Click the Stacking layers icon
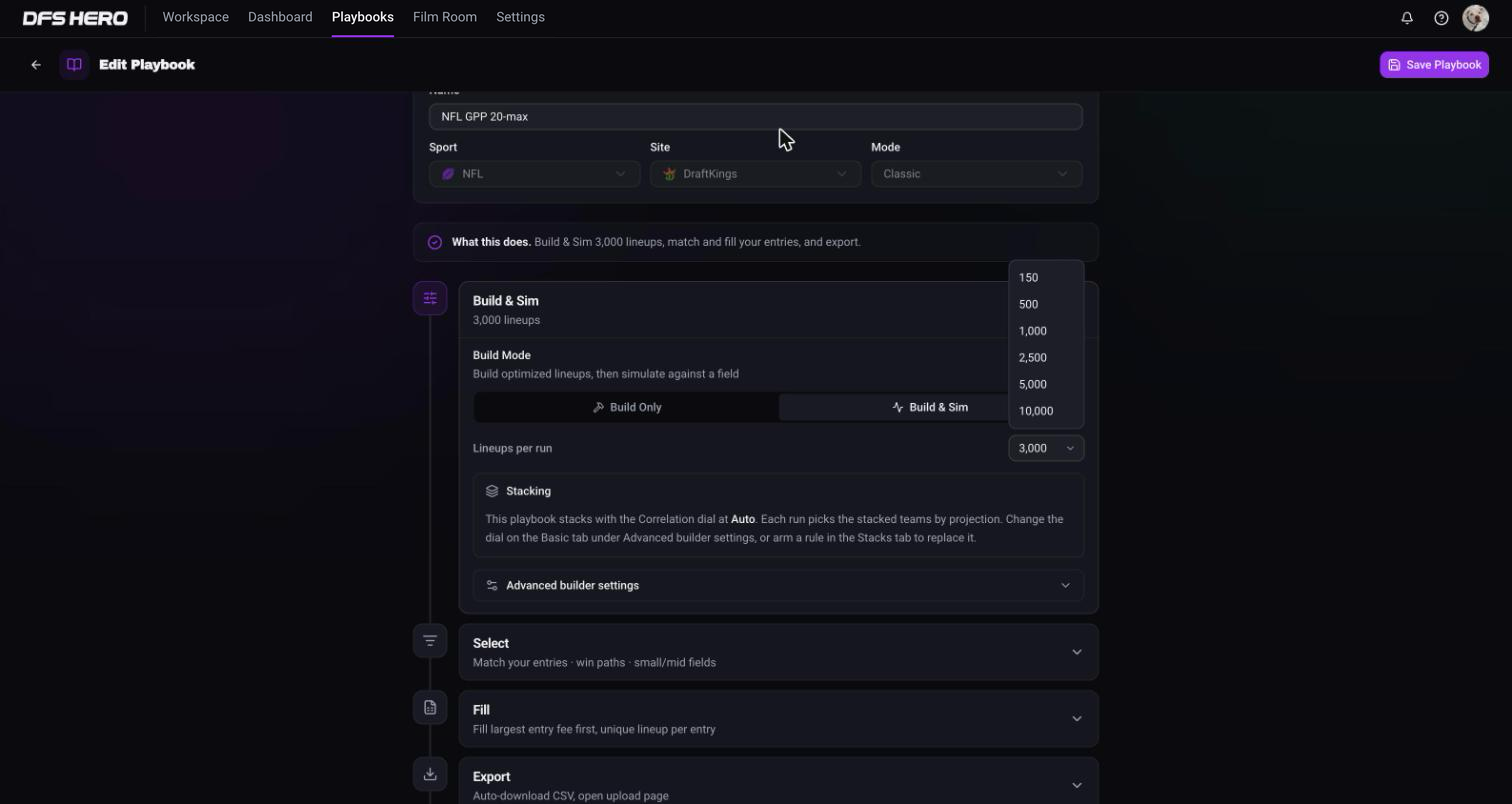Image resolution: width=1512 pixels, height=804 pixels. [492, 491]
